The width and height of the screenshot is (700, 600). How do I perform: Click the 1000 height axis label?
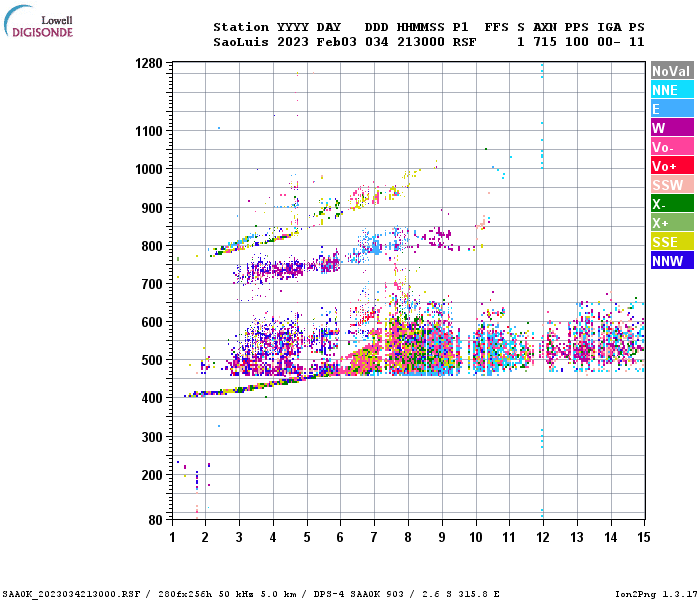pyautogui.click(x=149, y=169)
